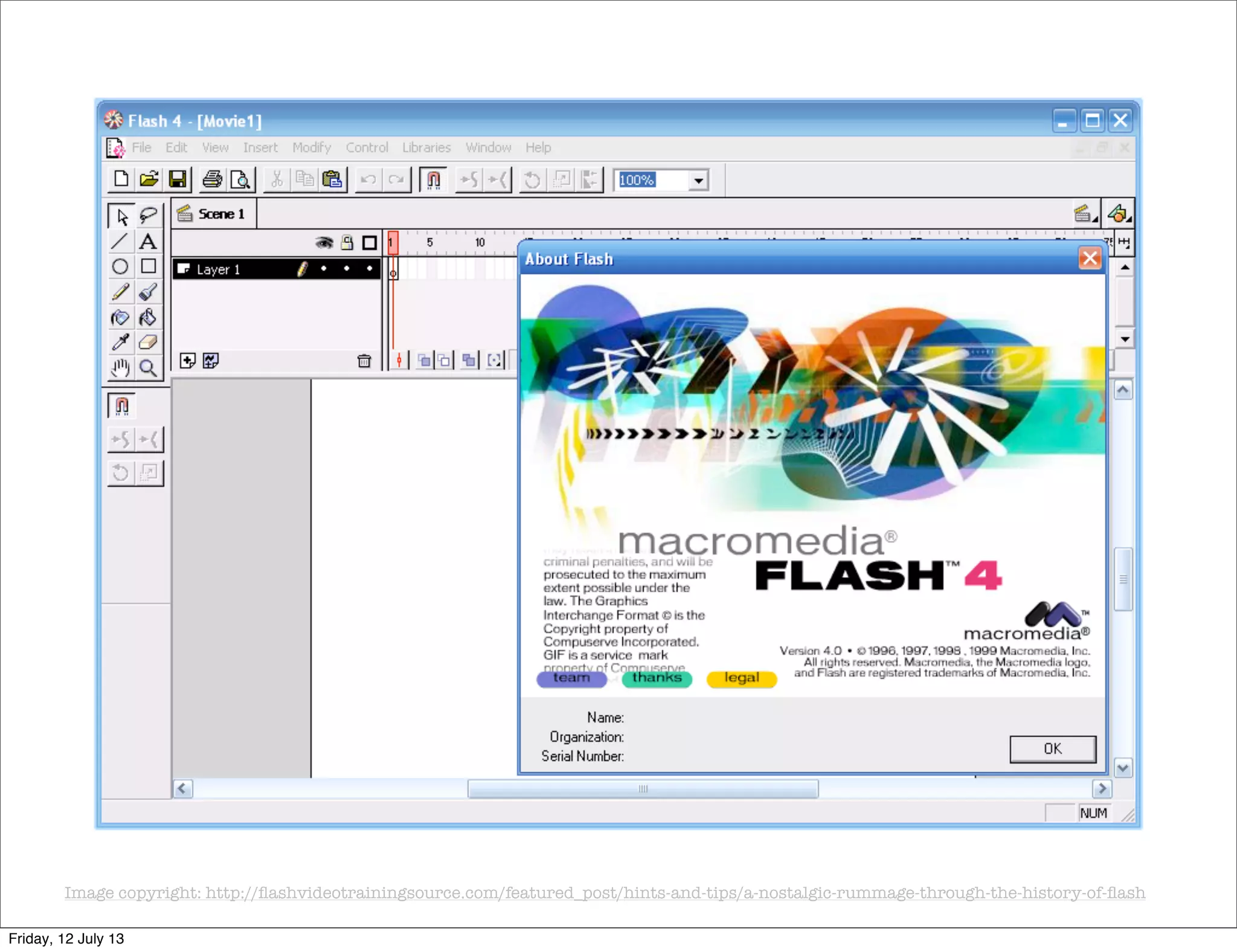
Task: Click the Center Frame timeline icon
Action: point(399,361)
